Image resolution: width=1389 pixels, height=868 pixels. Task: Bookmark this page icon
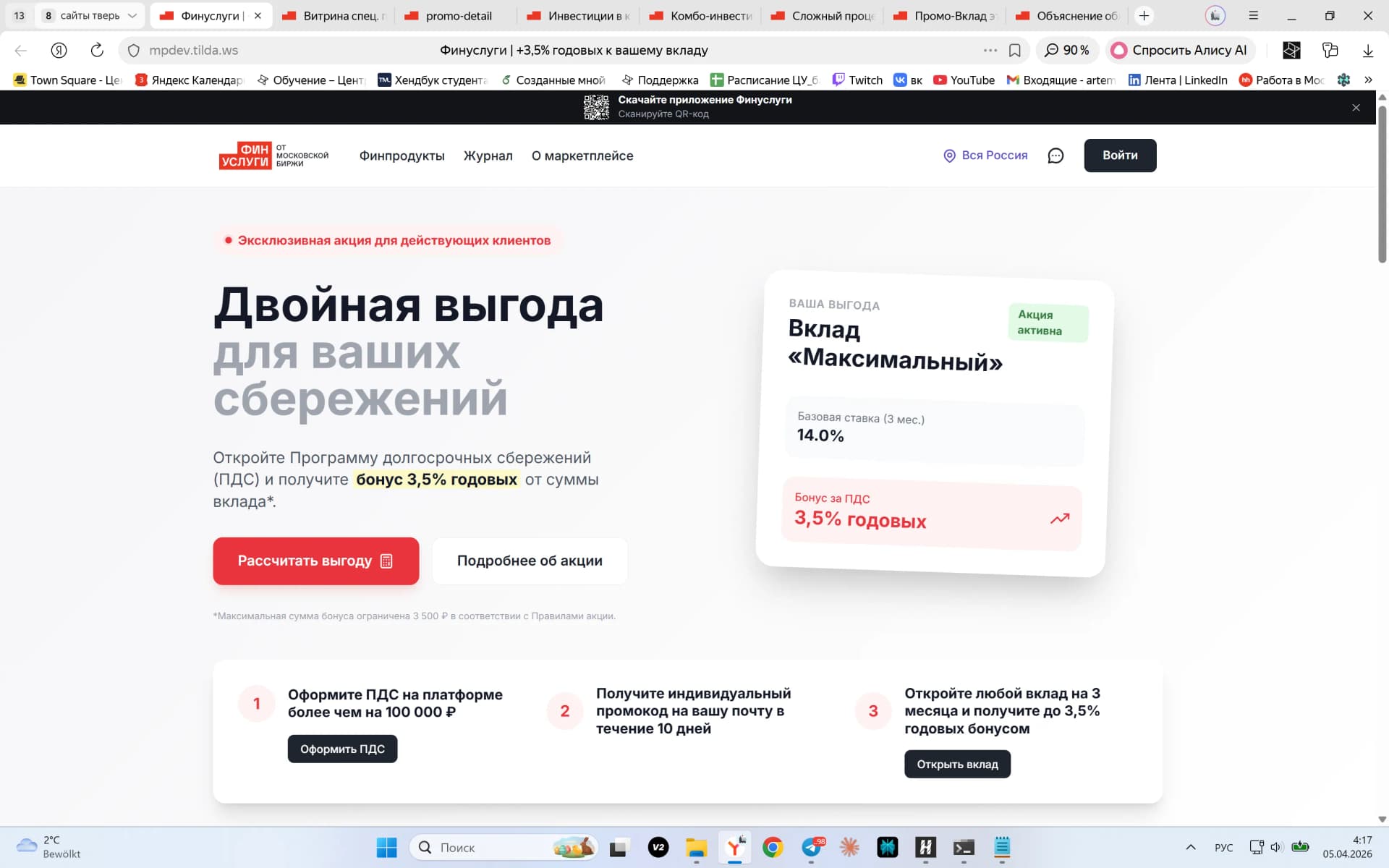click(1015, 50)
